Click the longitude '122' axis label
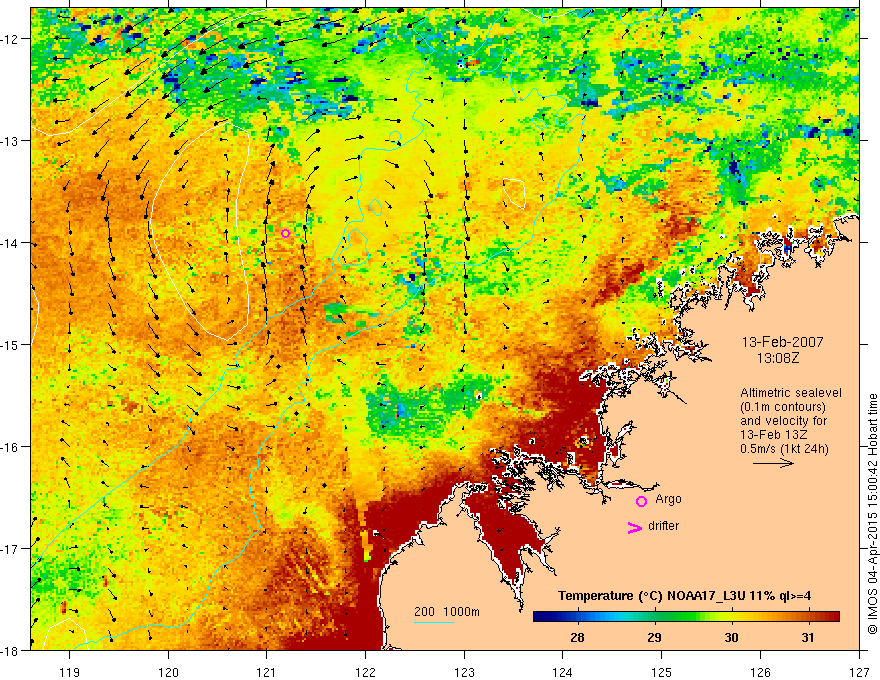This screenshot has height=680, width=880. coord(365,672)
